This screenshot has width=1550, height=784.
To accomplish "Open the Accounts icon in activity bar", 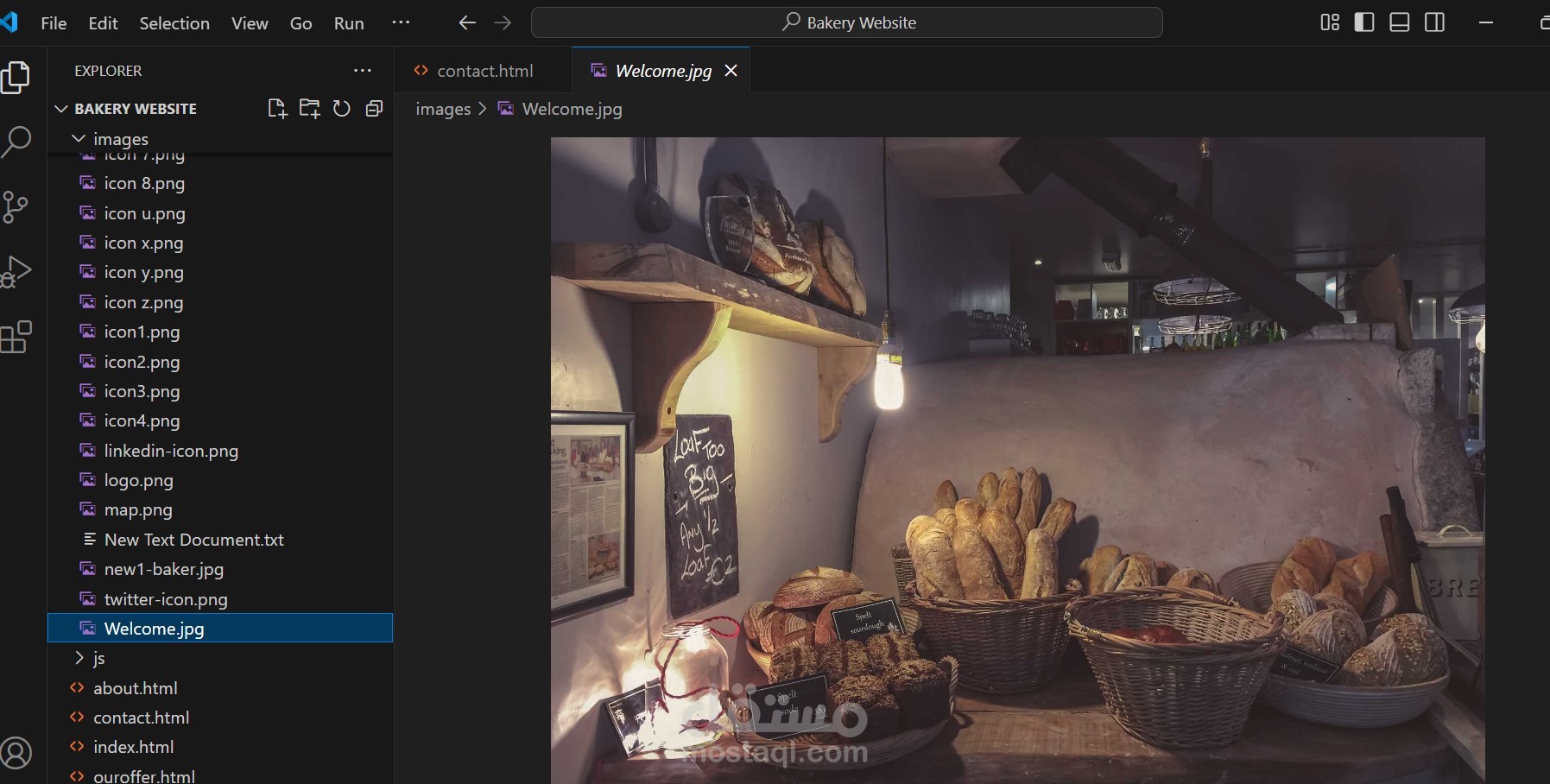I will [16, 753].
